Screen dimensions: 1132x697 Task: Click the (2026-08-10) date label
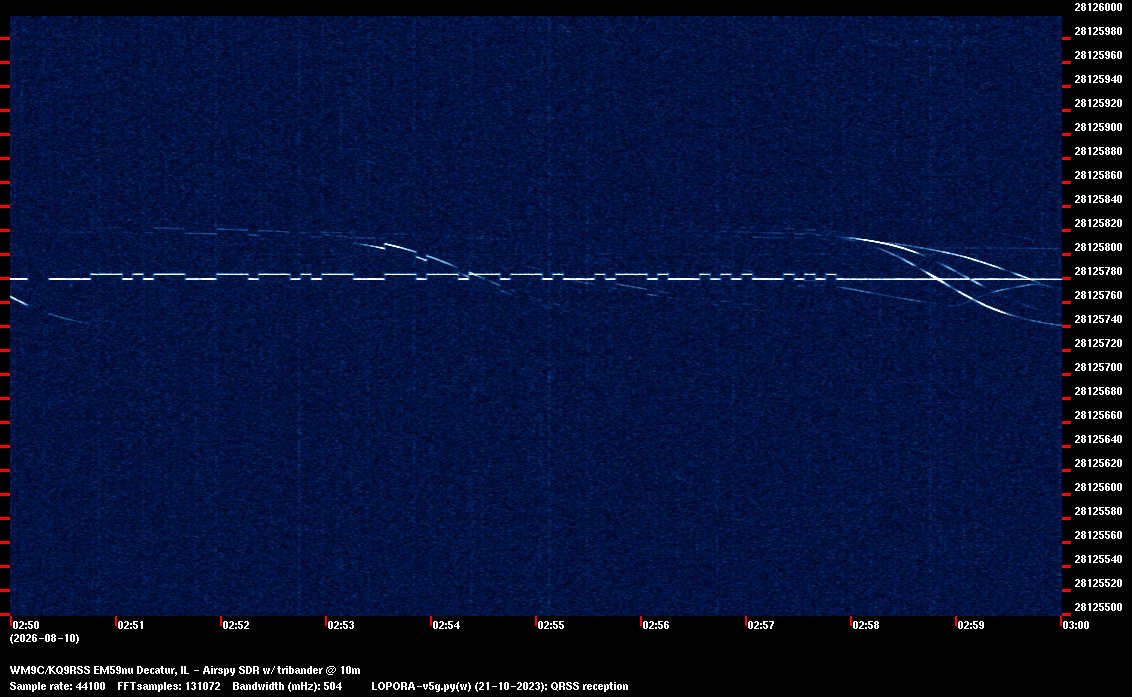coord(45,638)
